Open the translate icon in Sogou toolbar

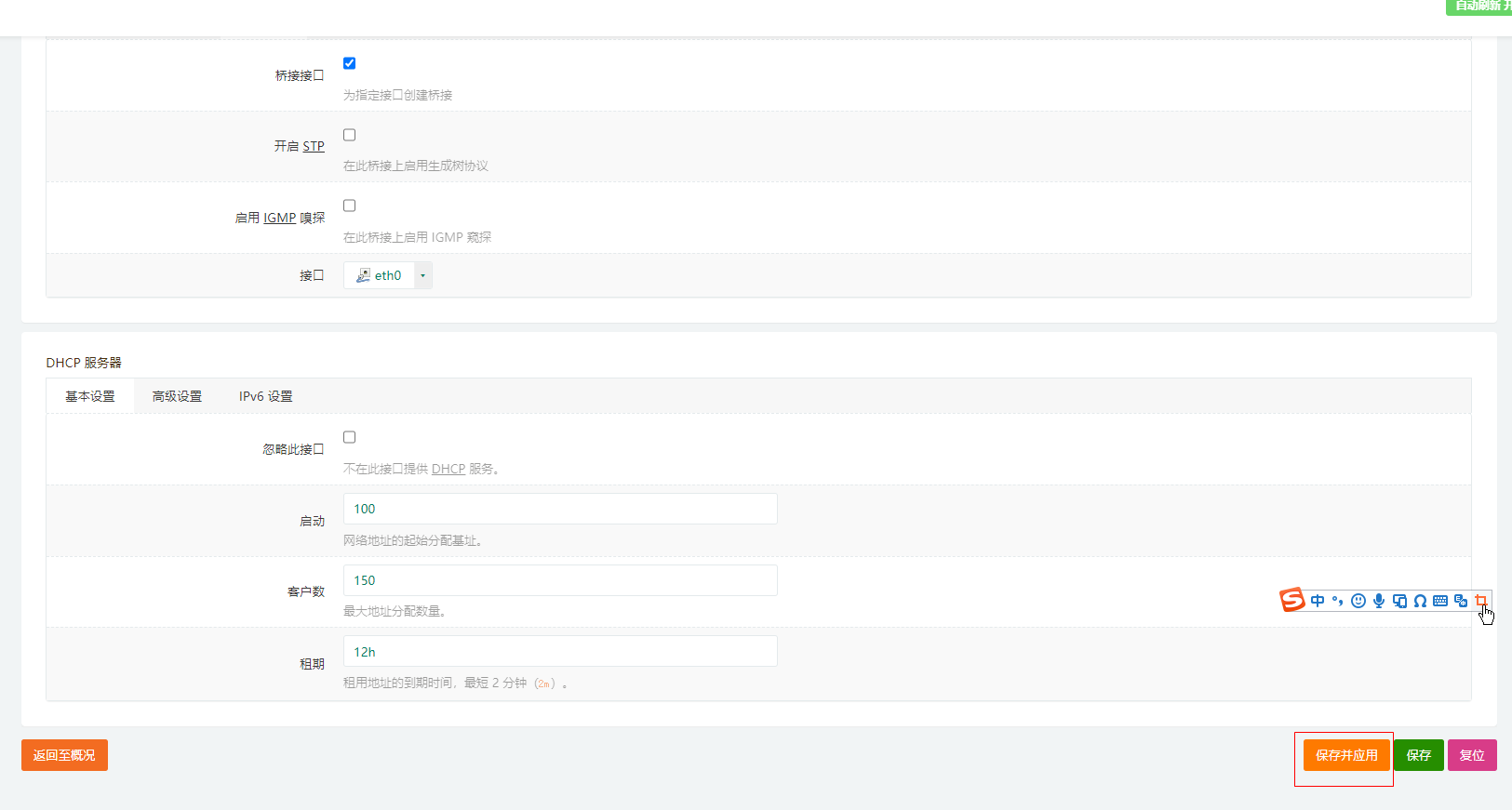1461,601
